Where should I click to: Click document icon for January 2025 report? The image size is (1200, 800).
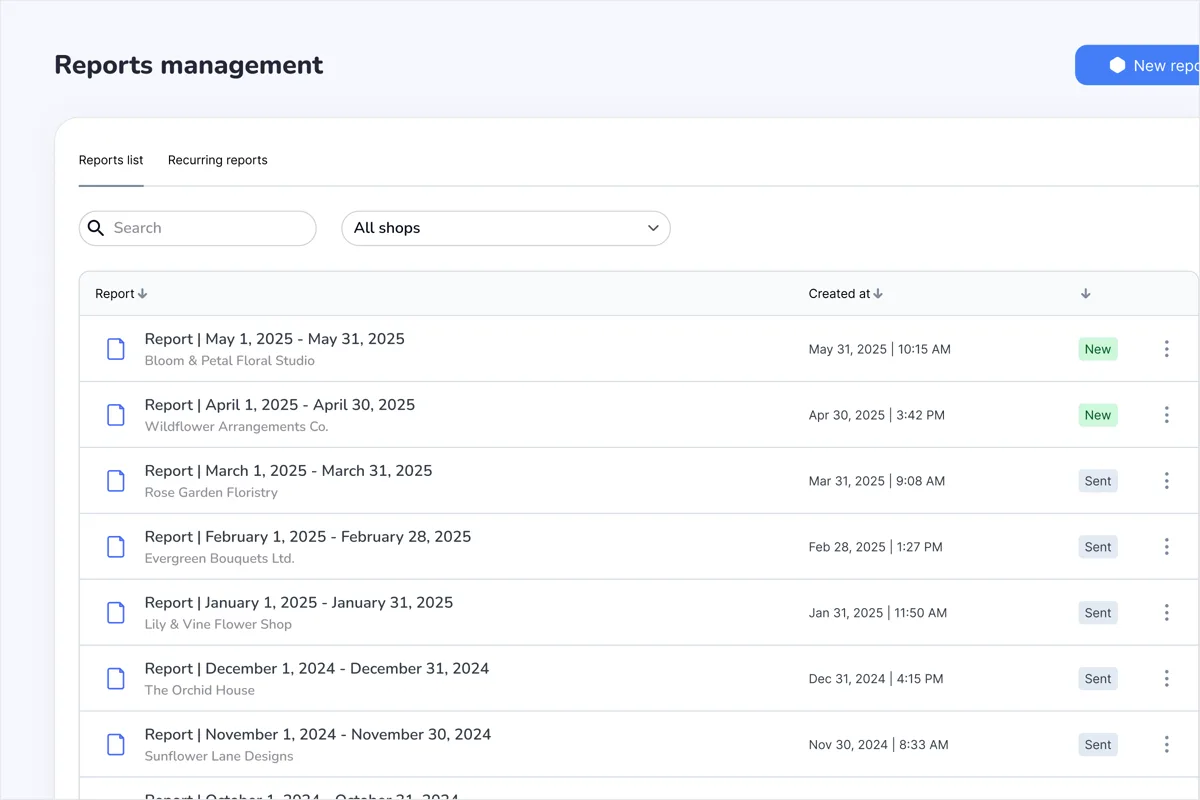tap(116, 613)
